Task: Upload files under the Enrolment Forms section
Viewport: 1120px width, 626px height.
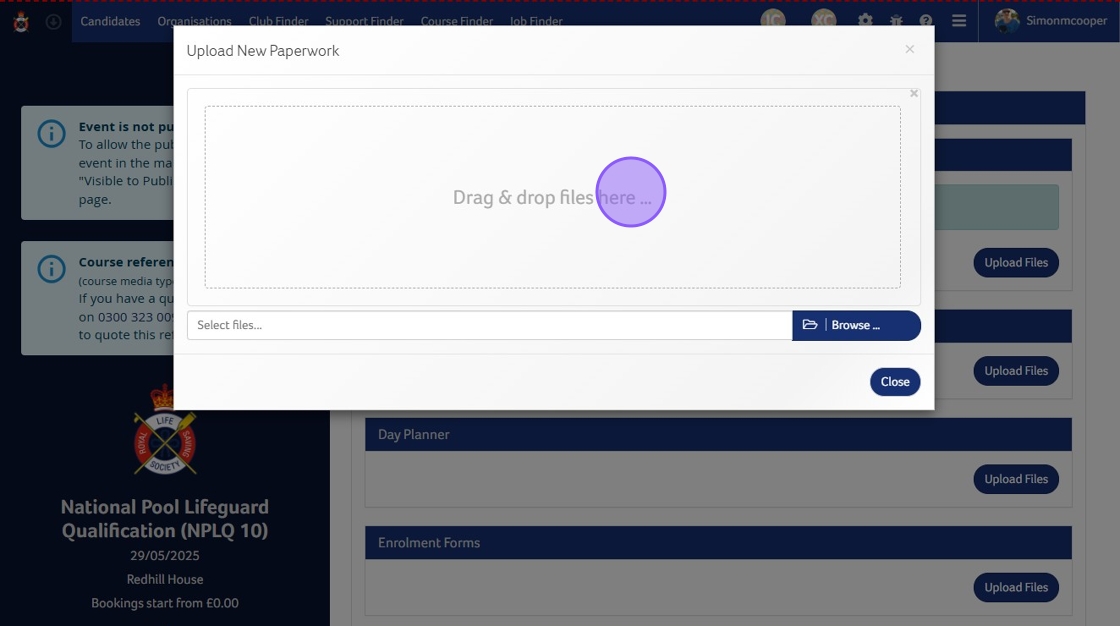Action: tap(1016, 587)
